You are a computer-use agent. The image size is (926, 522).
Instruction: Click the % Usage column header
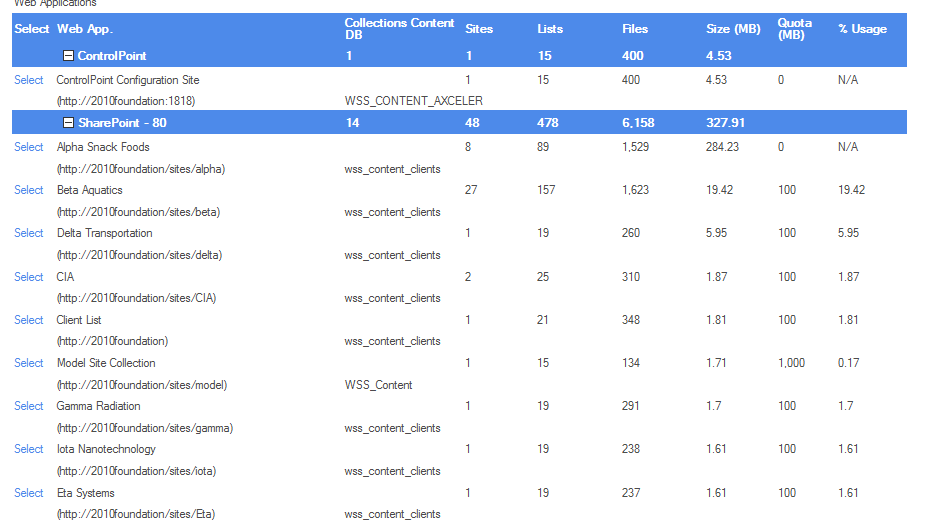pyautogui.click(x=862, y=29)
